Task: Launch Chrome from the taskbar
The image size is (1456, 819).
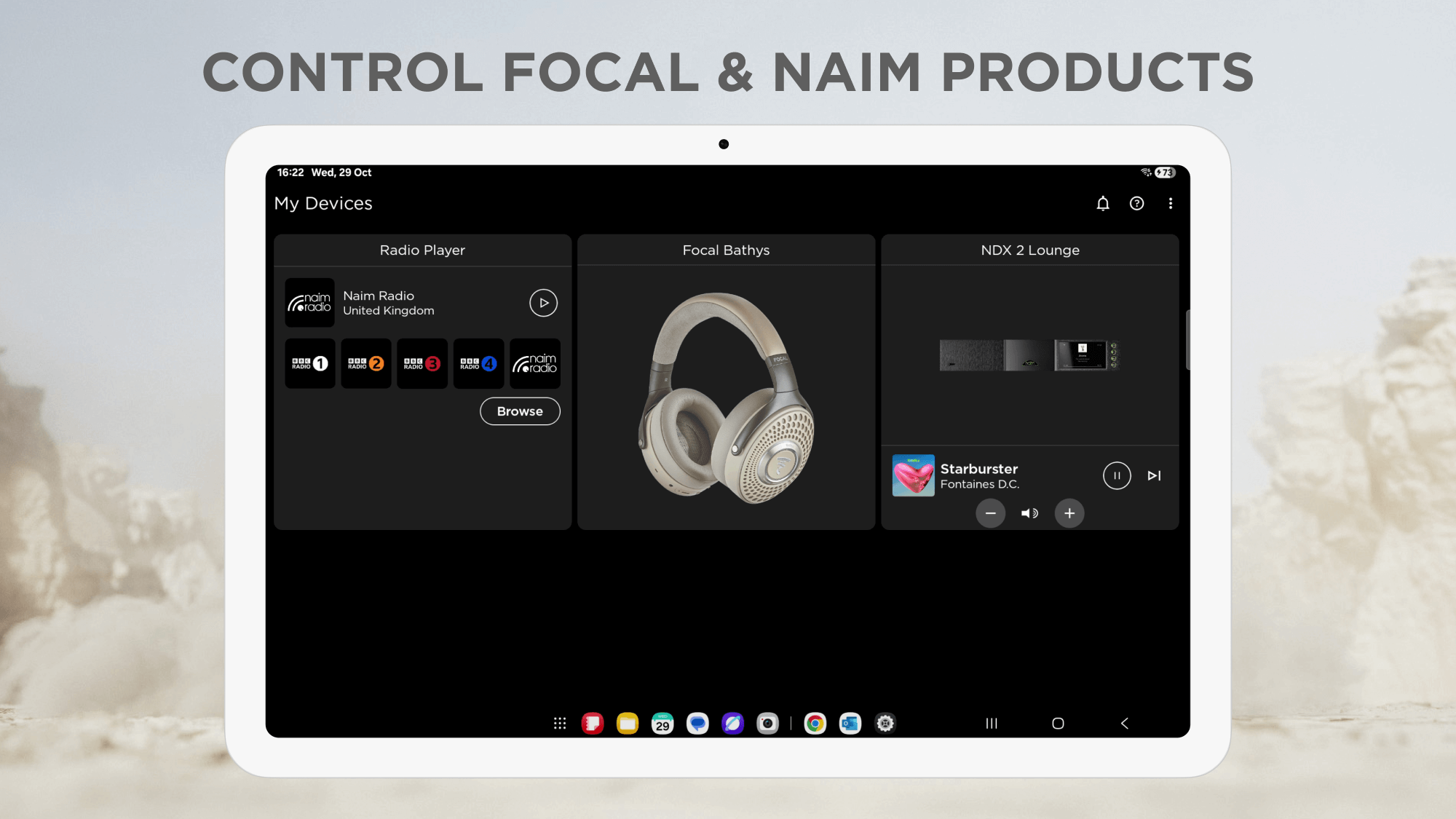Action: coord(815,723)
